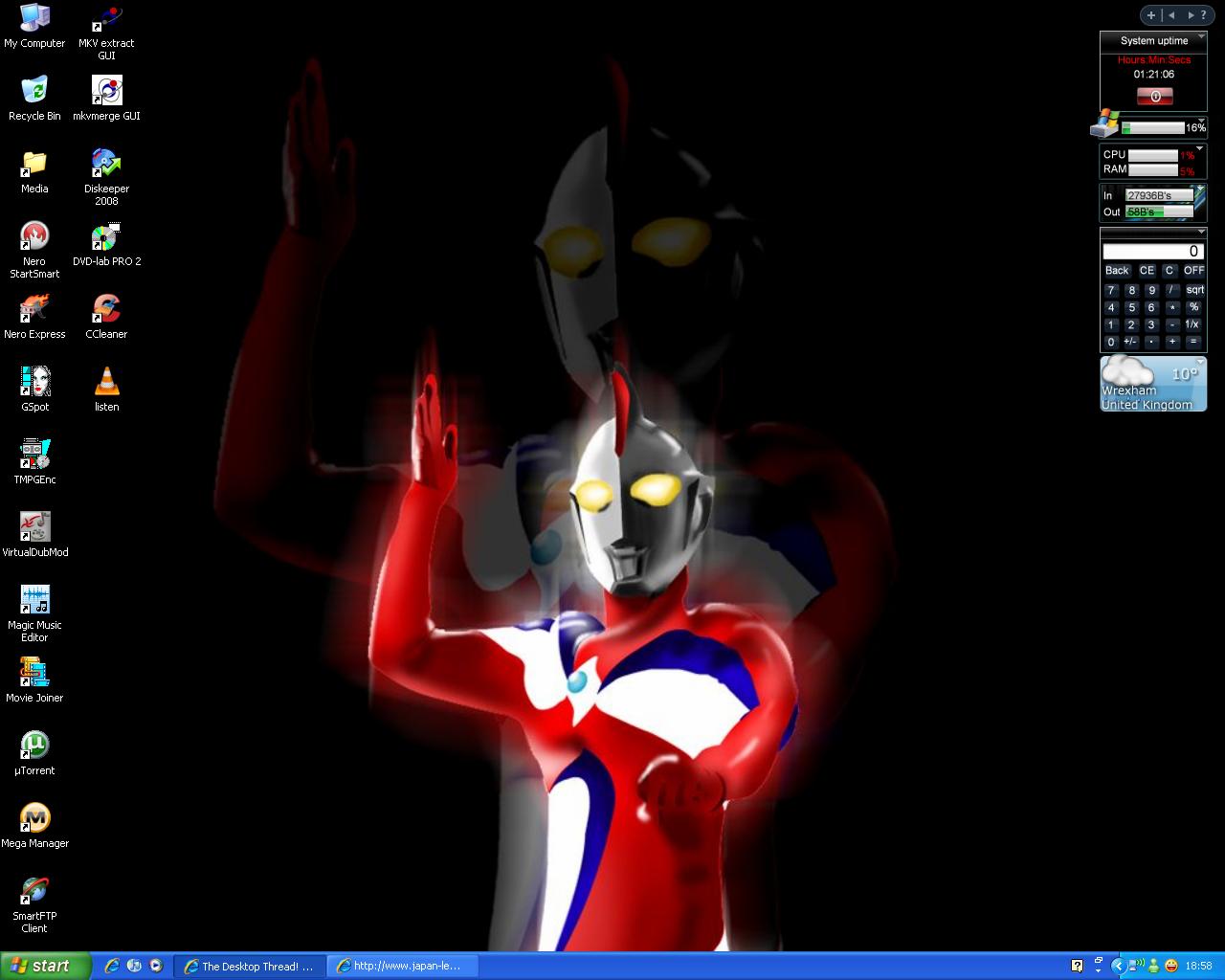Select the Recycle Bin icon

click(x=34, y=99)
